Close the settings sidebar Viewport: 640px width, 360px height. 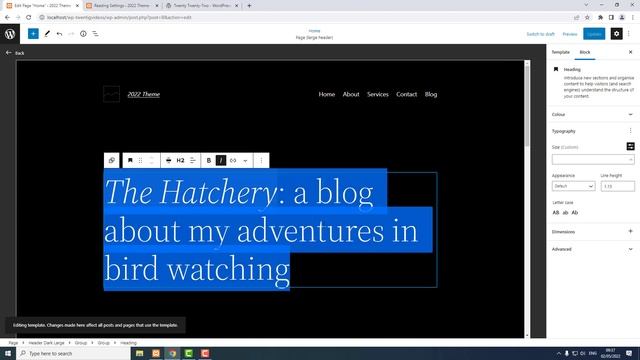point(630,52)
